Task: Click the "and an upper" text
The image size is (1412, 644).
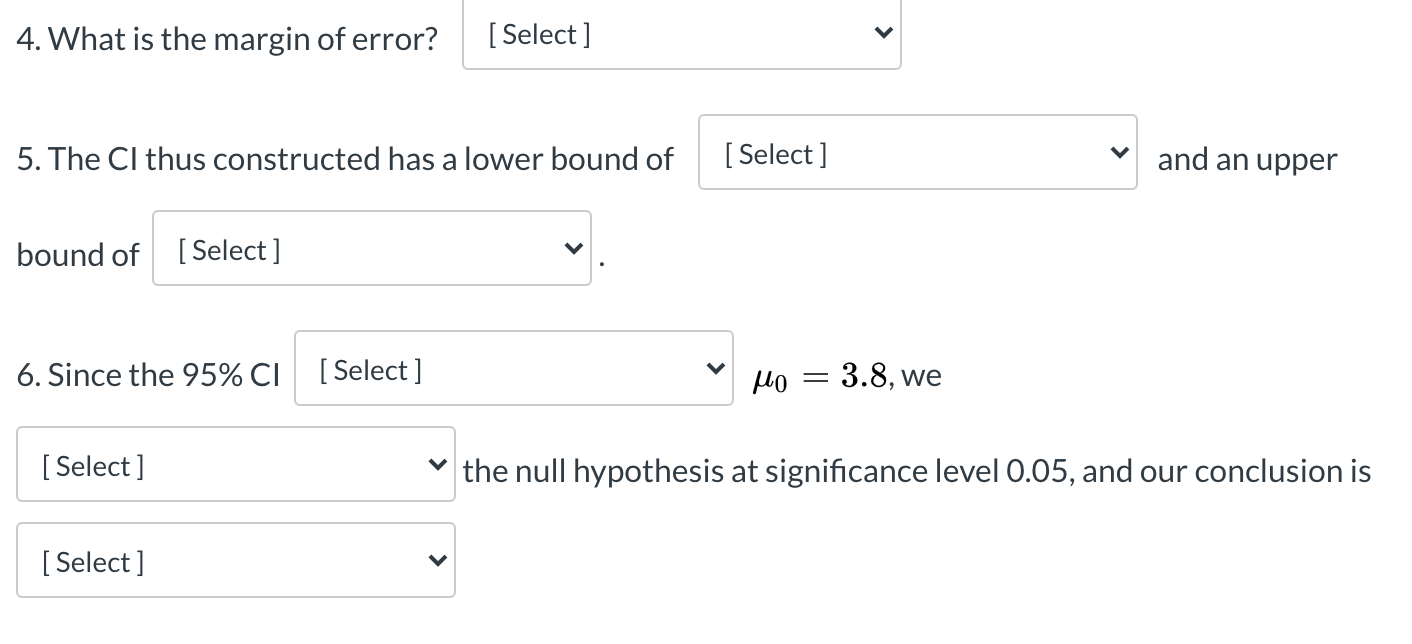Action: point(1247,159)
